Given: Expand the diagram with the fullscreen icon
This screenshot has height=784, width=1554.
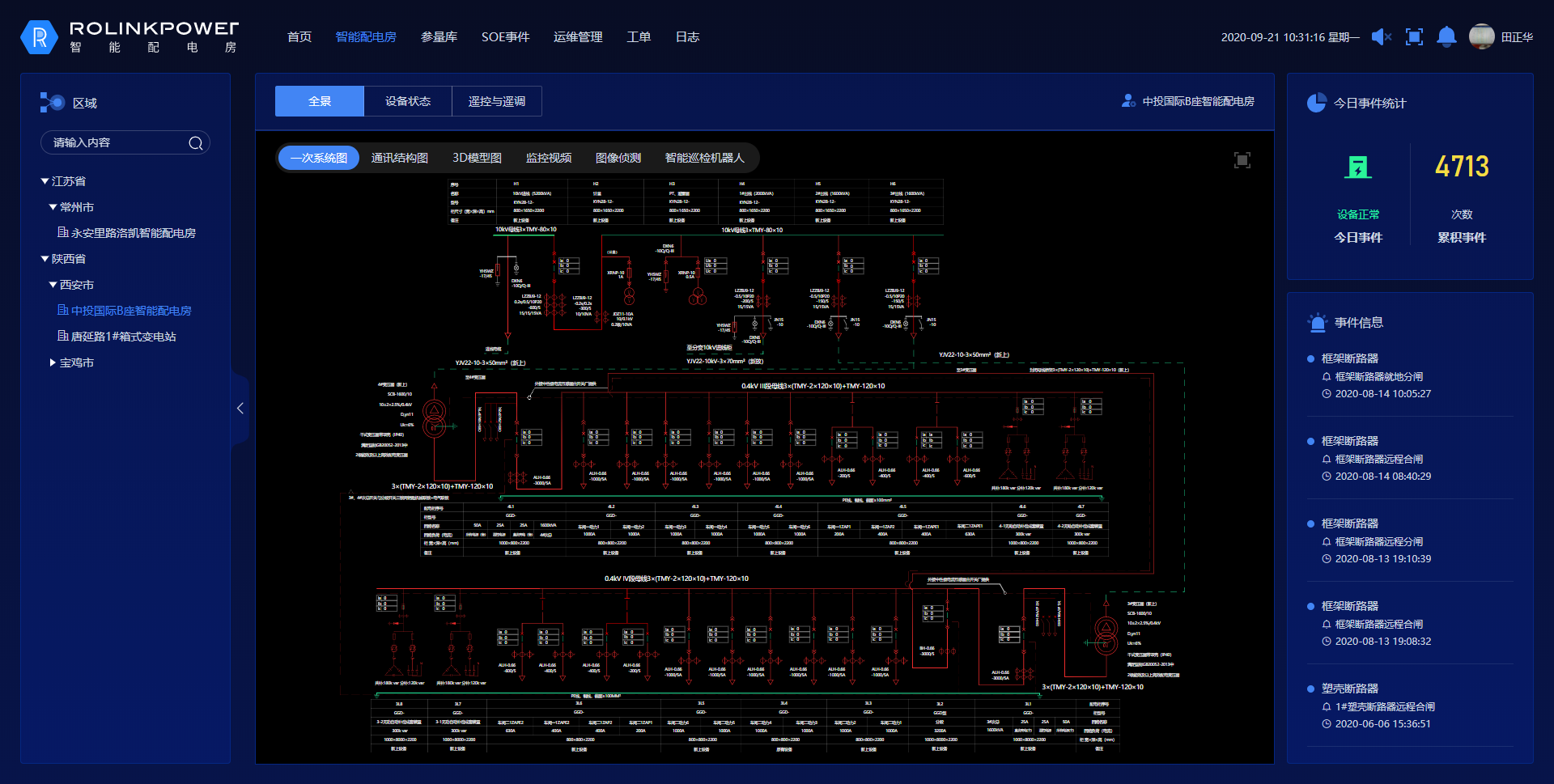Looking at the screenshot, I should click(x=1242, y=160).
